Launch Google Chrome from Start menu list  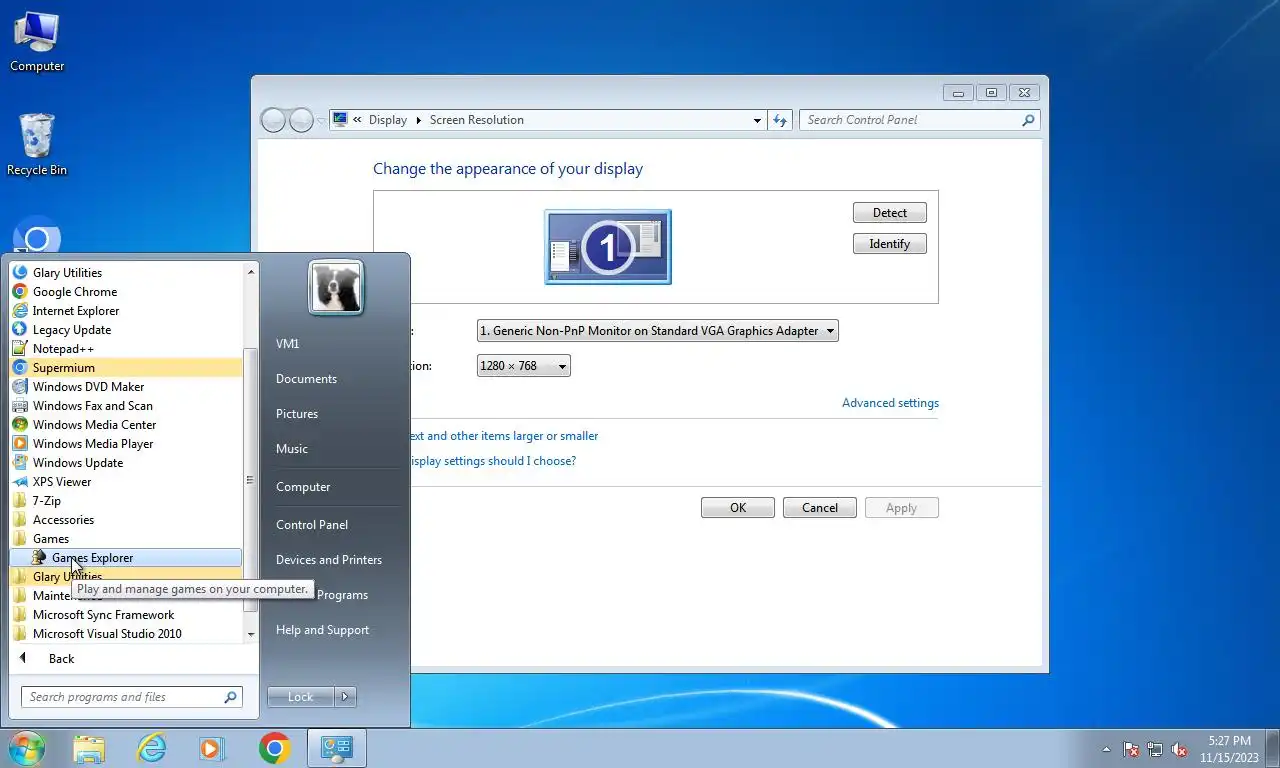126,291
